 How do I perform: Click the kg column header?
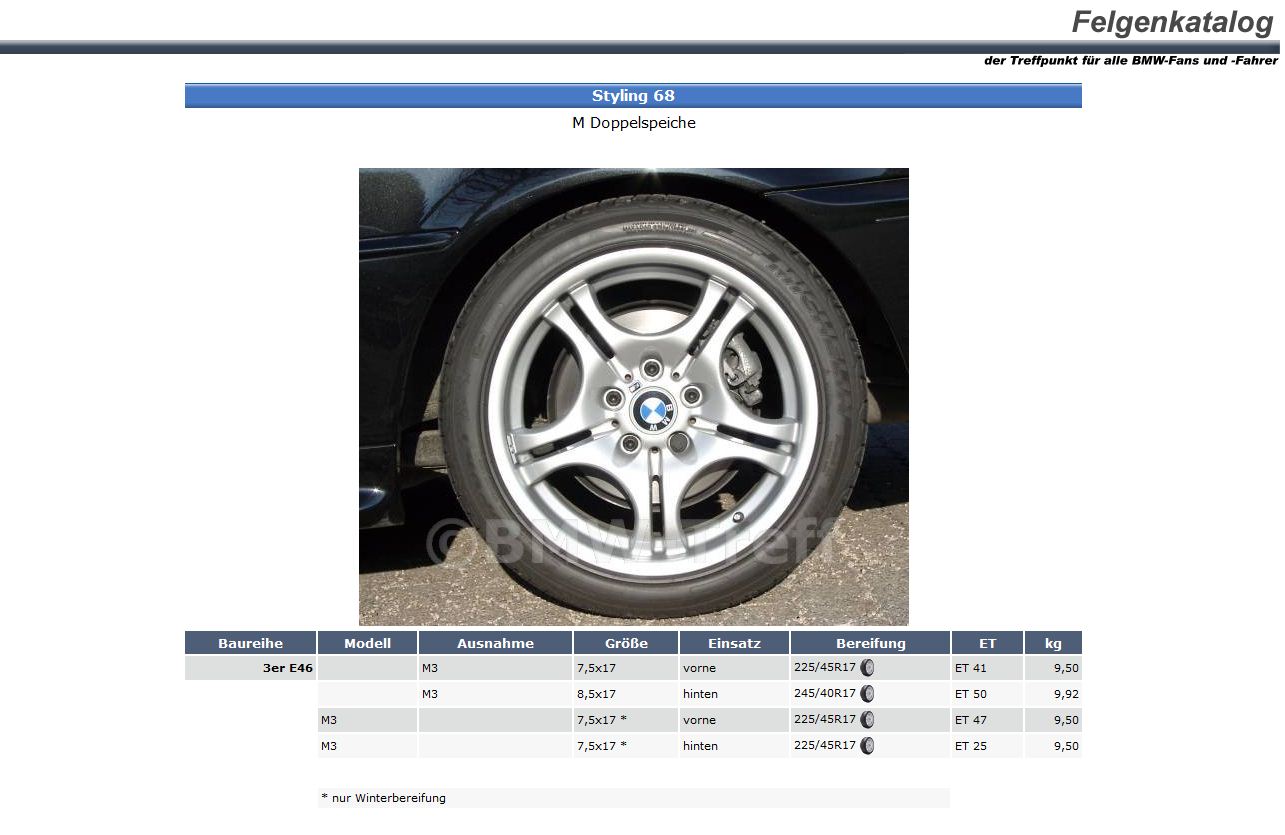1053,643
